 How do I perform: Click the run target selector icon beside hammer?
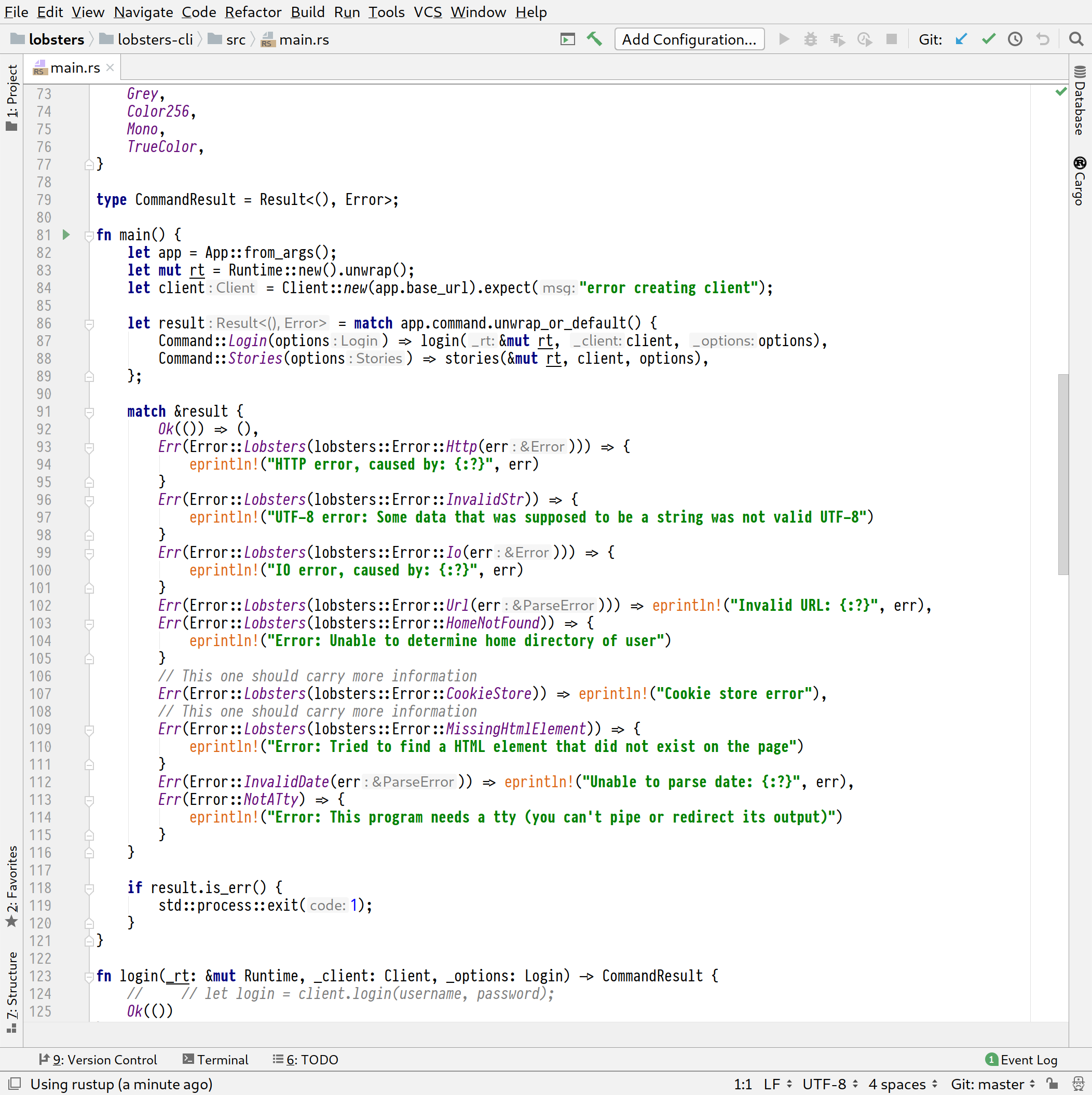tap(567, 39)
